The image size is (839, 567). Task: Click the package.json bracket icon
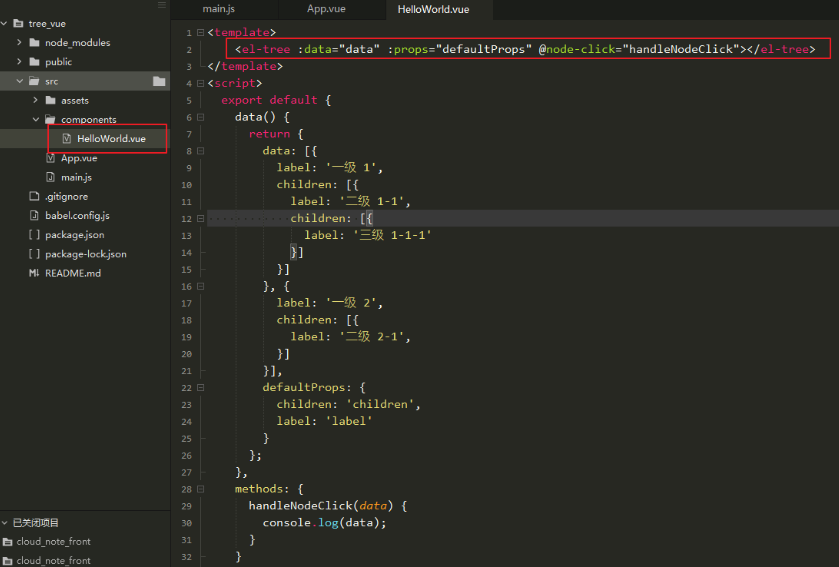(34, 235)
